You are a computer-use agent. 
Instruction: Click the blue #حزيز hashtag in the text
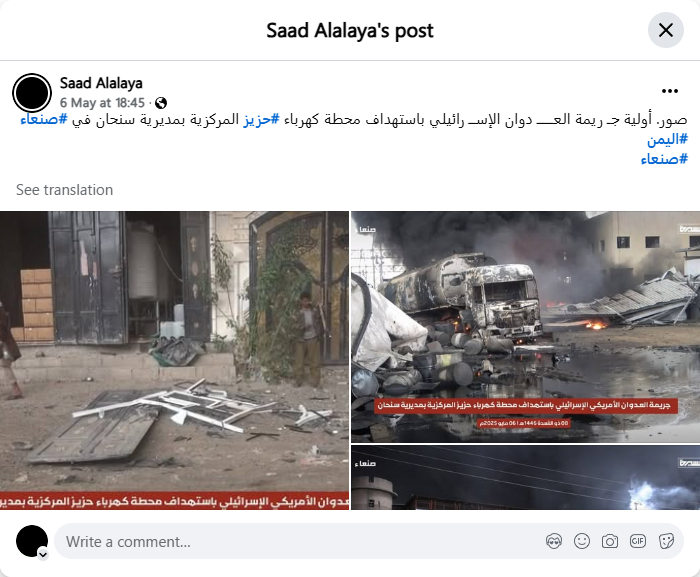(261, 120)
